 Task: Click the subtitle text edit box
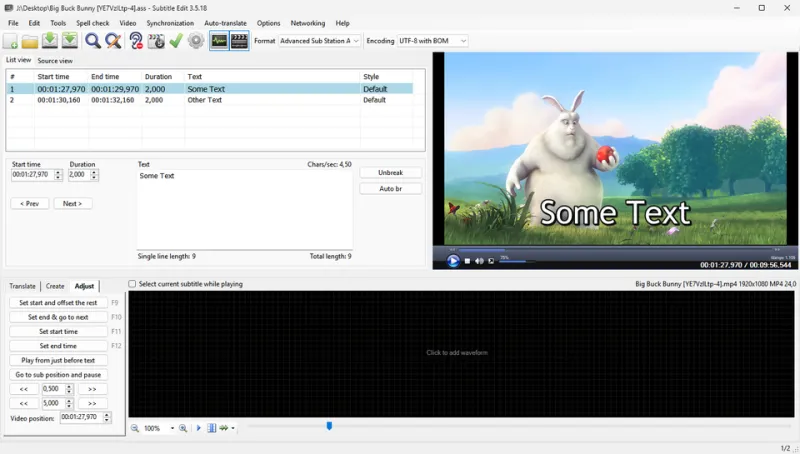244,209
